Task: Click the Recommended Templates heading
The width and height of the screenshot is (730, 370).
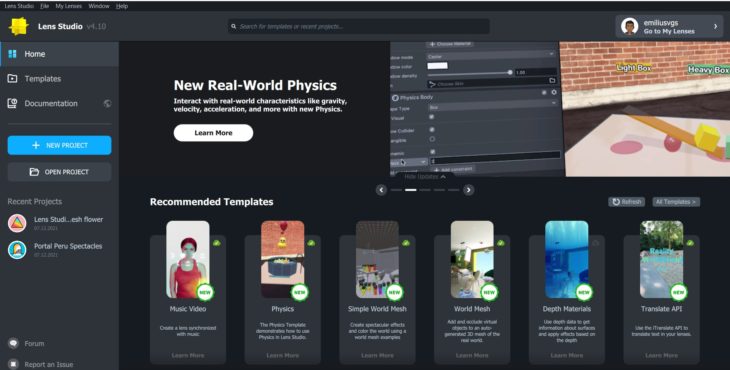Action: point(211,202)
